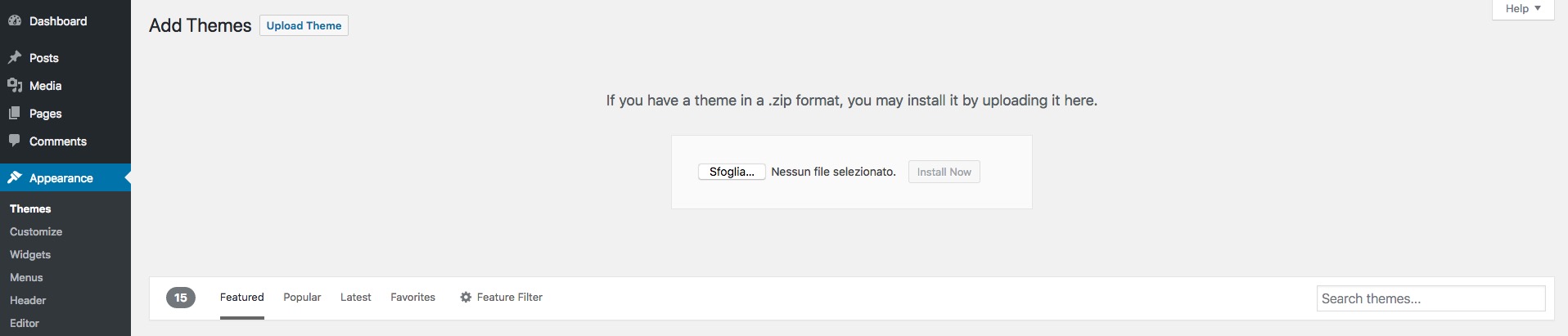The image size is (1568, 336).
Task: Open the Customize submenu item
Action: pos(36,231)
